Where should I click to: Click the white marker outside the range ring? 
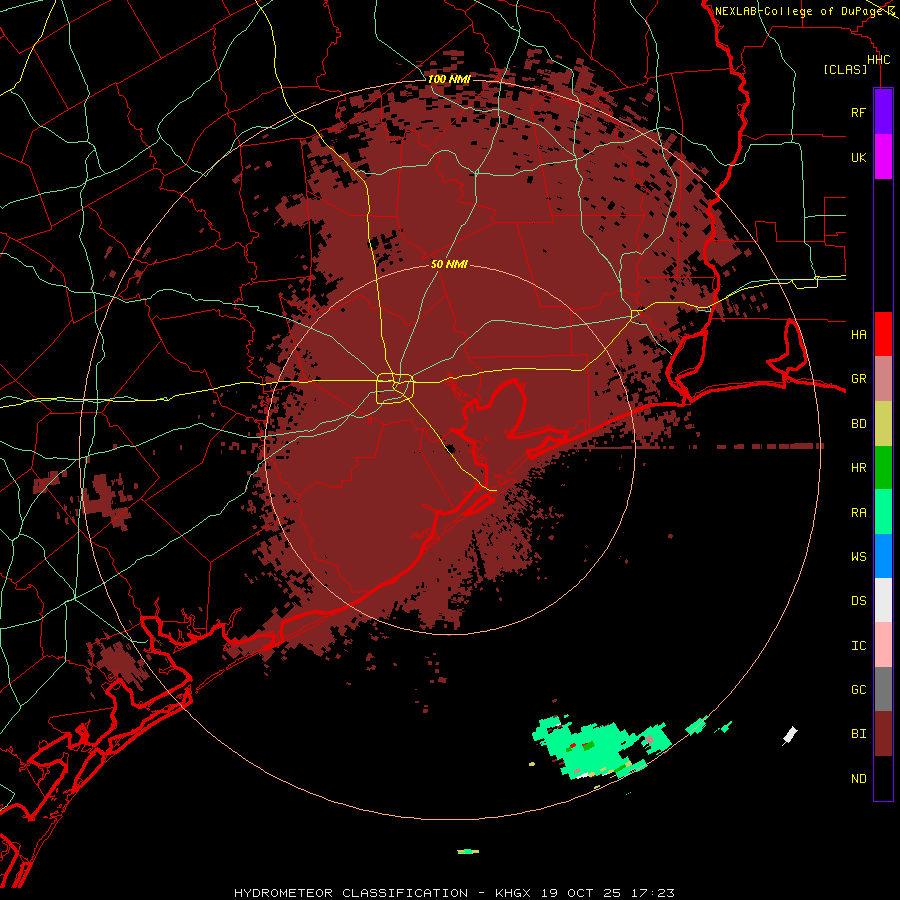[x=790, y=736]
